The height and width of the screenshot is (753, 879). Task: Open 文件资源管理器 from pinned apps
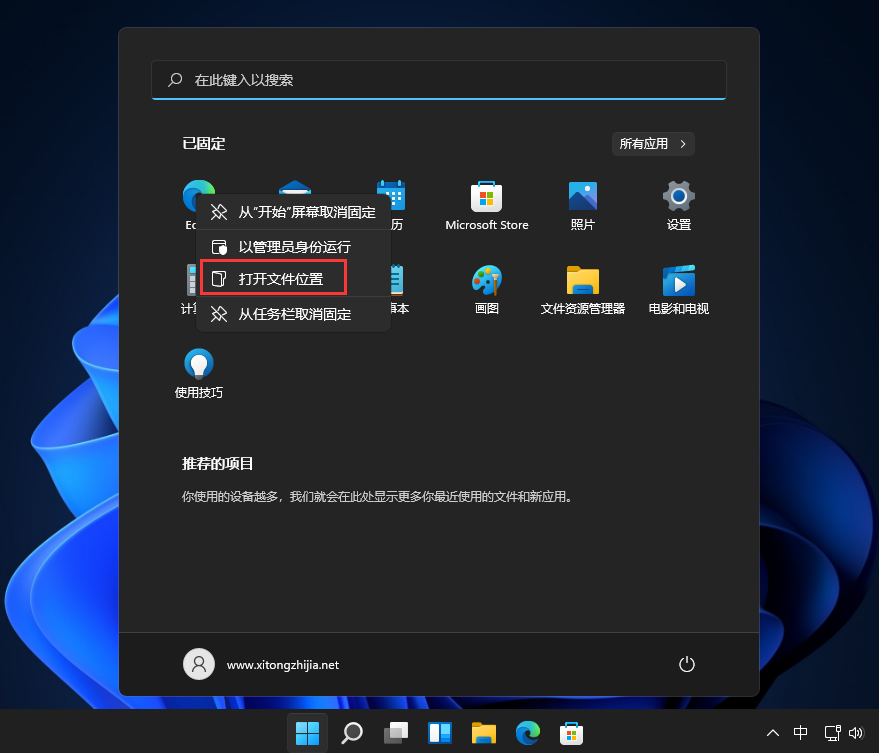tap(583, 281)
